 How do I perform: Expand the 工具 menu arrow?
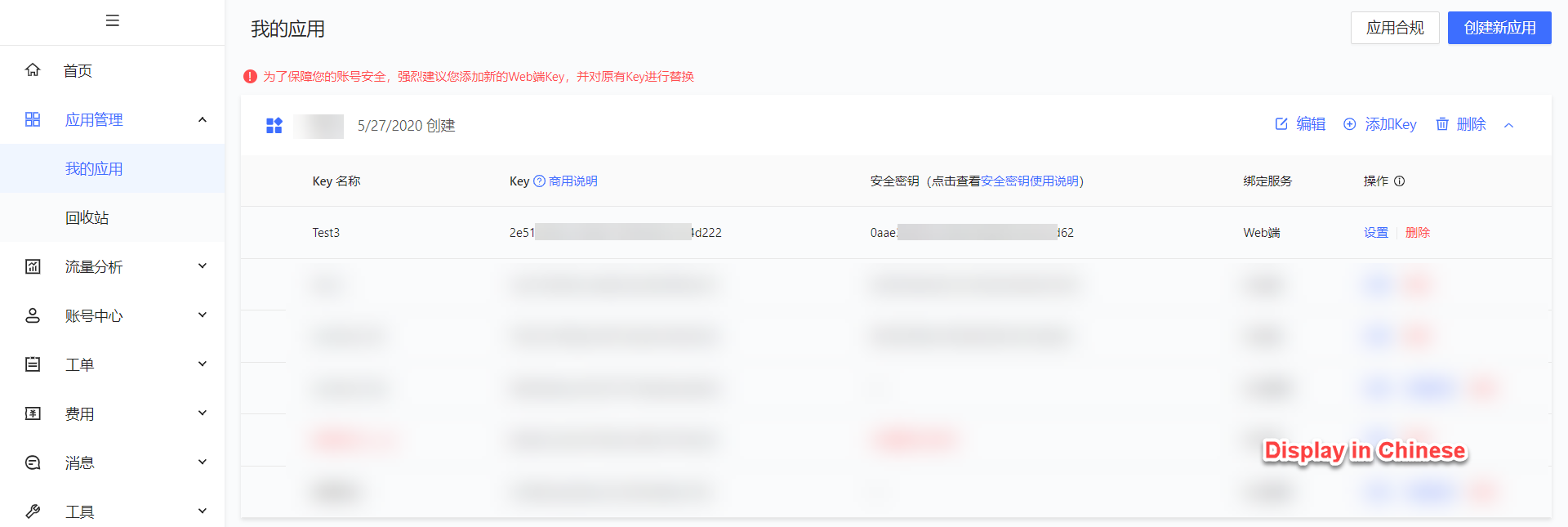pyautogui.click(x=203, y=511)
